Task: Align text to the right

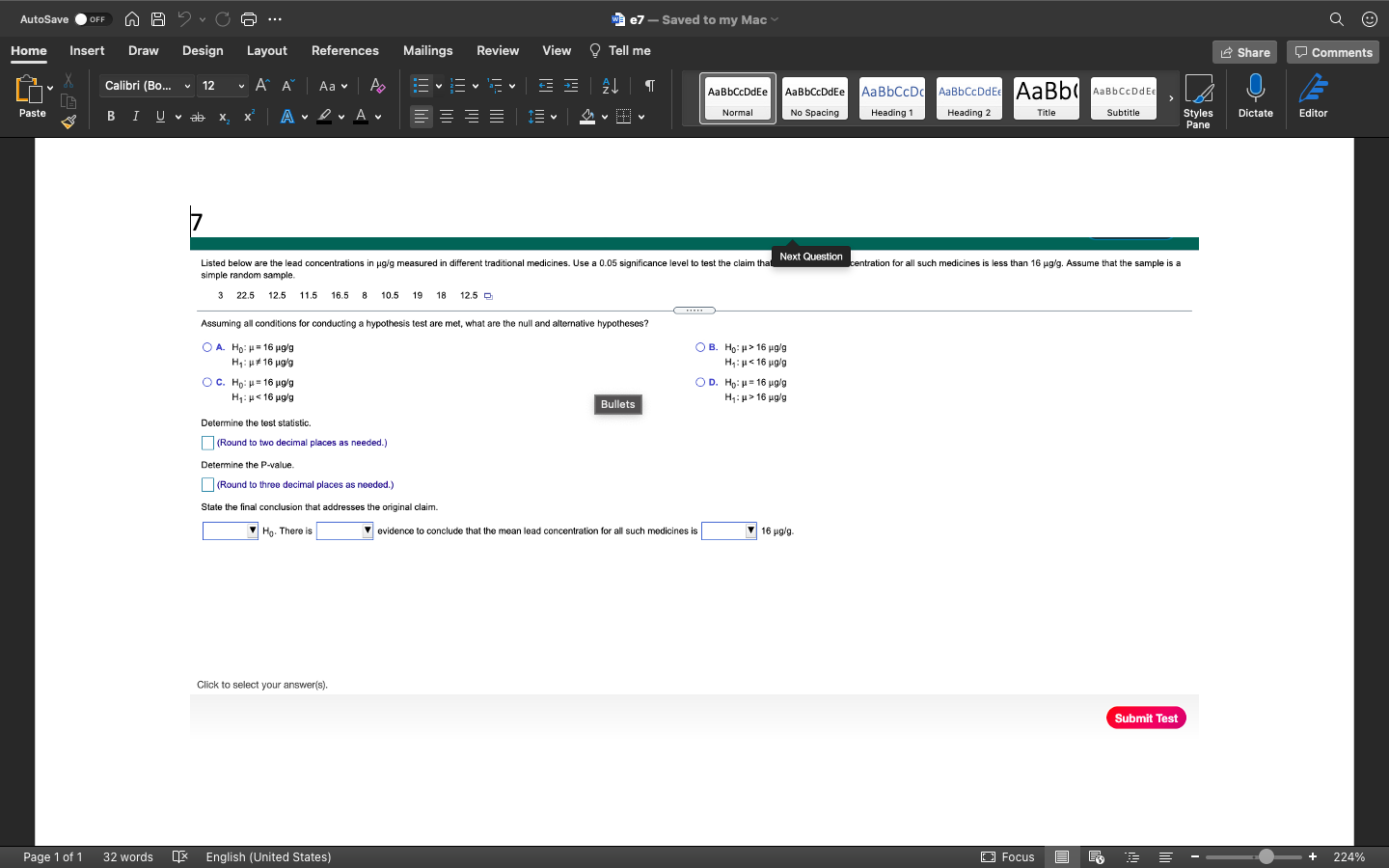Action: (472, 117)
